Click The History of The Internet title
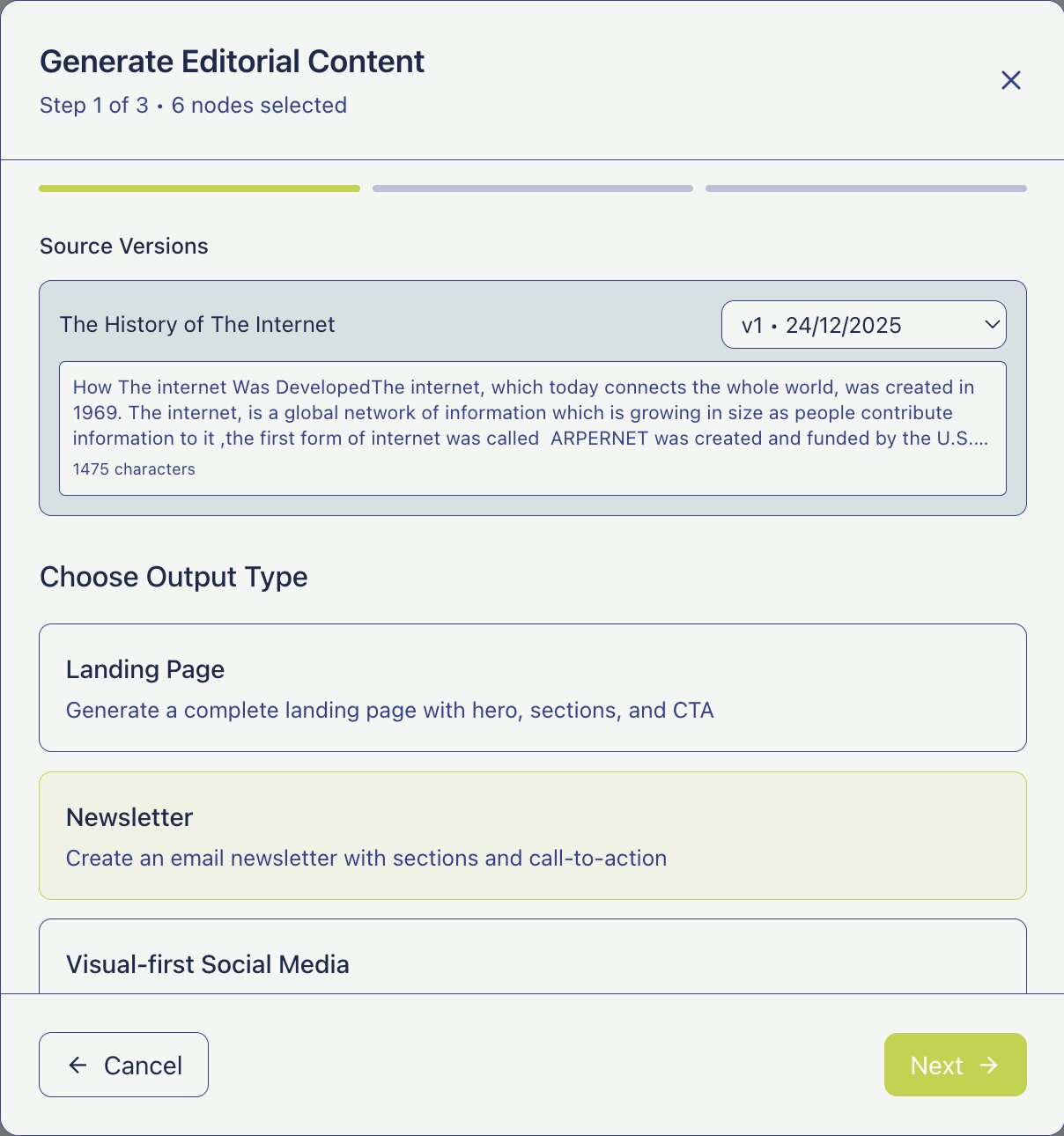This screenshot has width=1064, height=1136. click(x=196, y=324)
